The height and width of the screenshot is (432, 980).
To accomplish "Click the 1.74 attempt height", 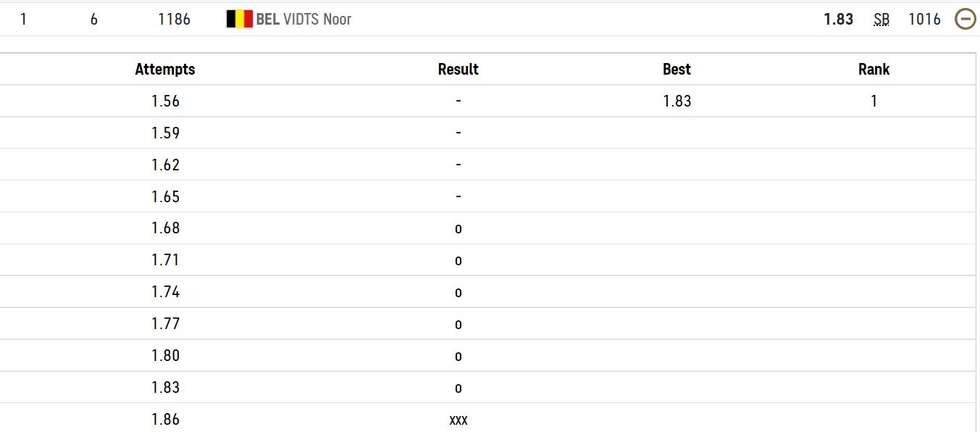I will click(x=166, y=292).
